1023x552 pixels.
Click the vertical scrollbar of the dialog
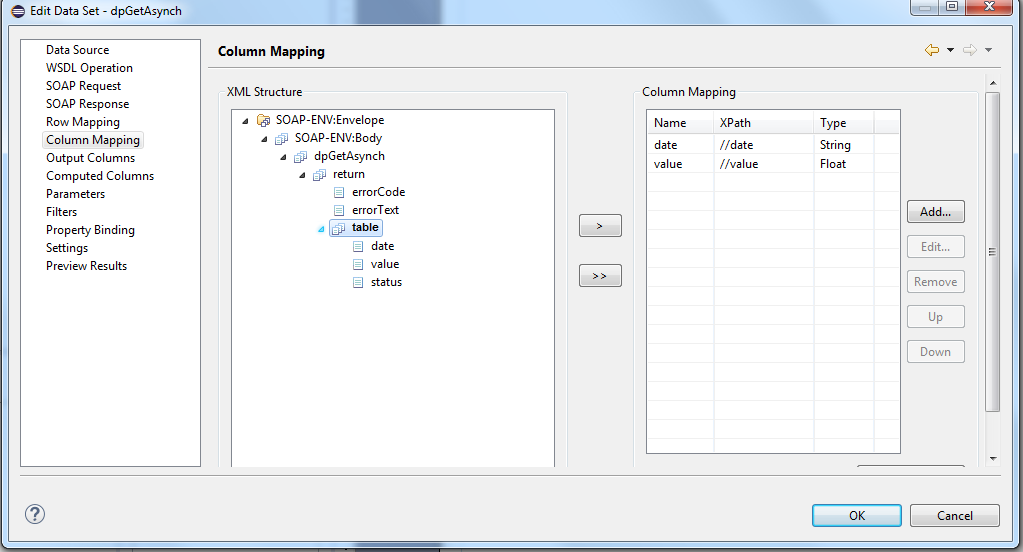(x=992, y=250)
